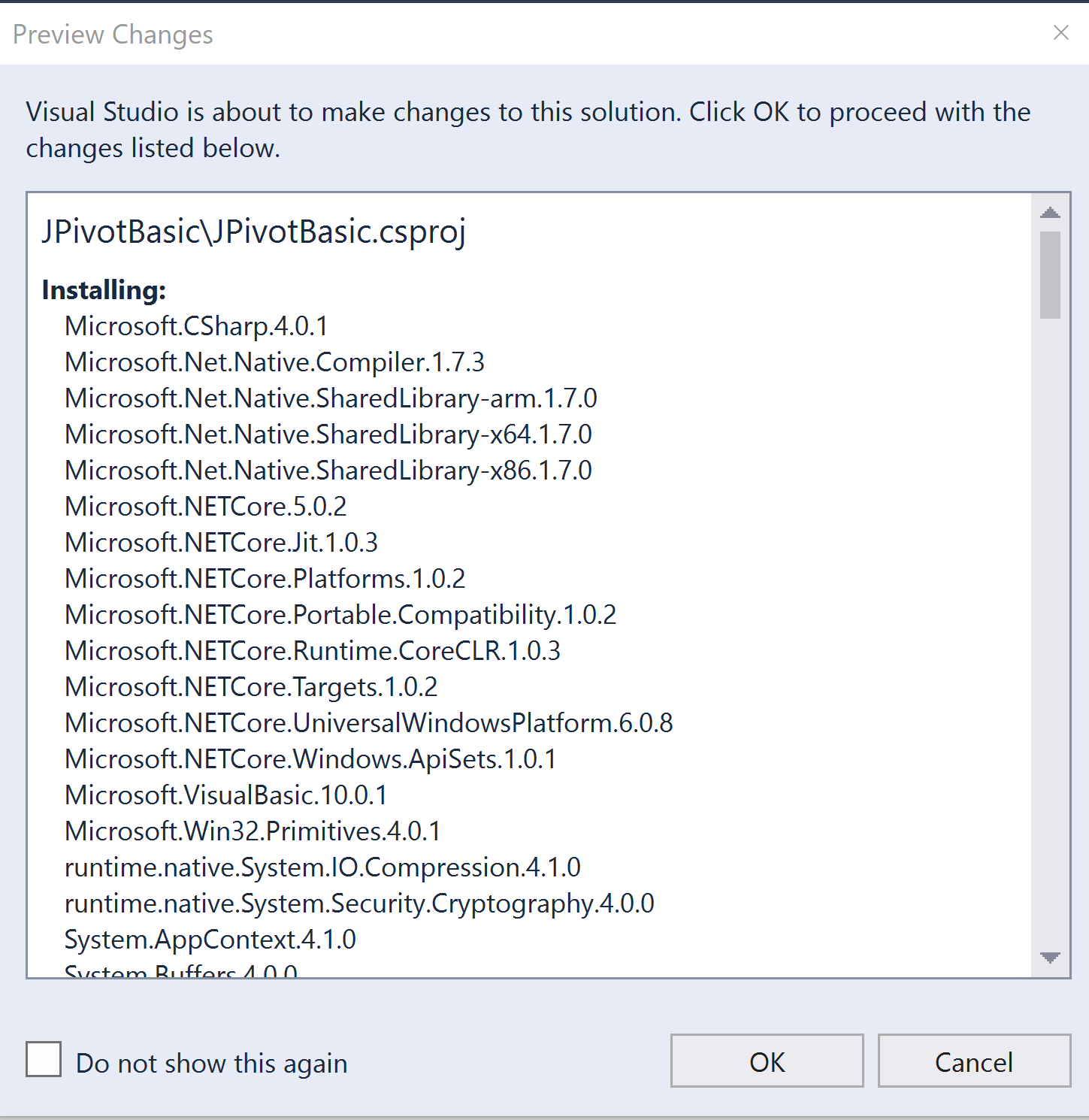
Task: Select the Microsoft.NETCore.Platforms.1.0.2 package
Action: point(265,578)
